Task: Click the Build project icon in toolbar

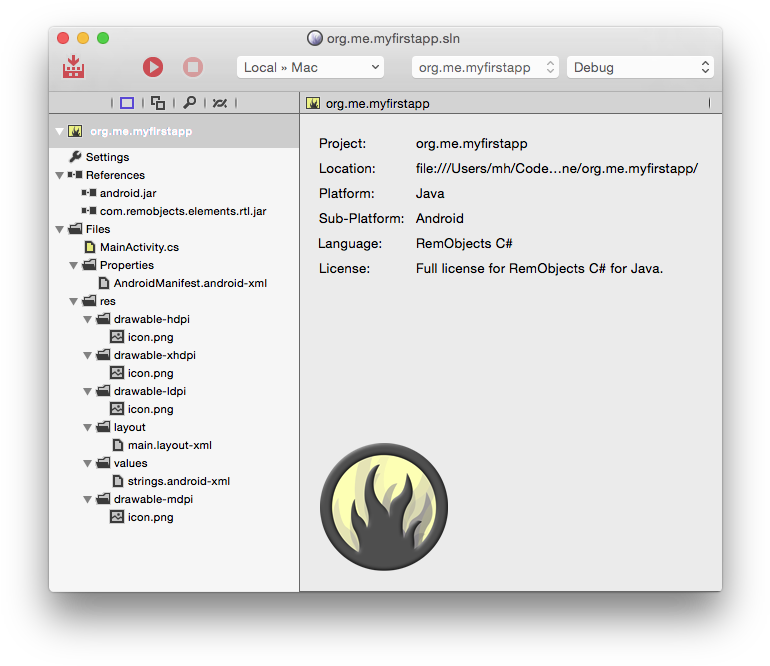Action: tap(73, 67)
